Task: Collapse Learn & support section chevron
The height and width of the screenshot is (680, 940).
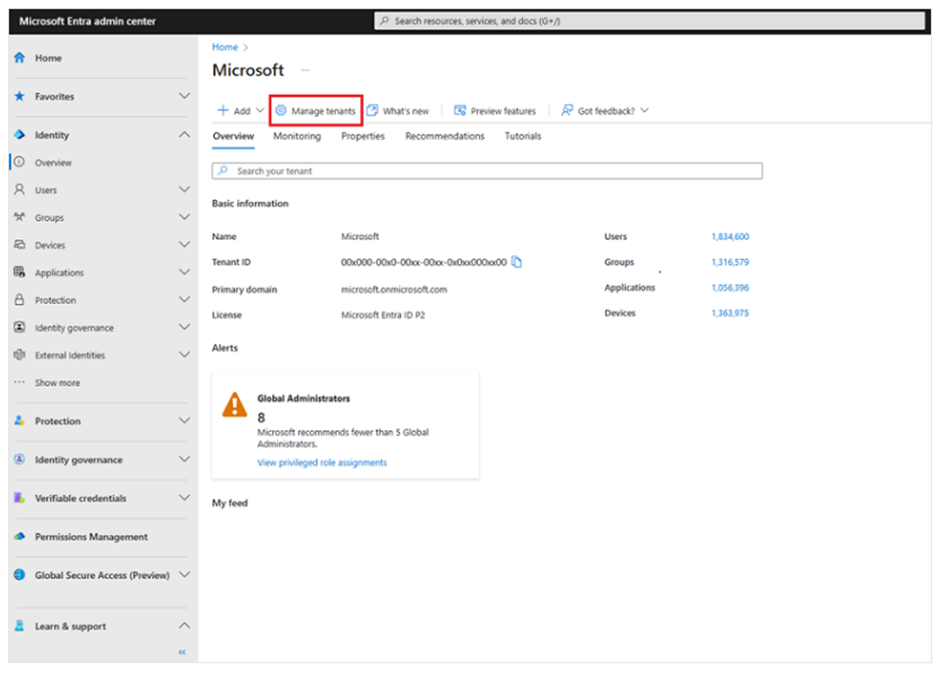Action: [185, 625]
